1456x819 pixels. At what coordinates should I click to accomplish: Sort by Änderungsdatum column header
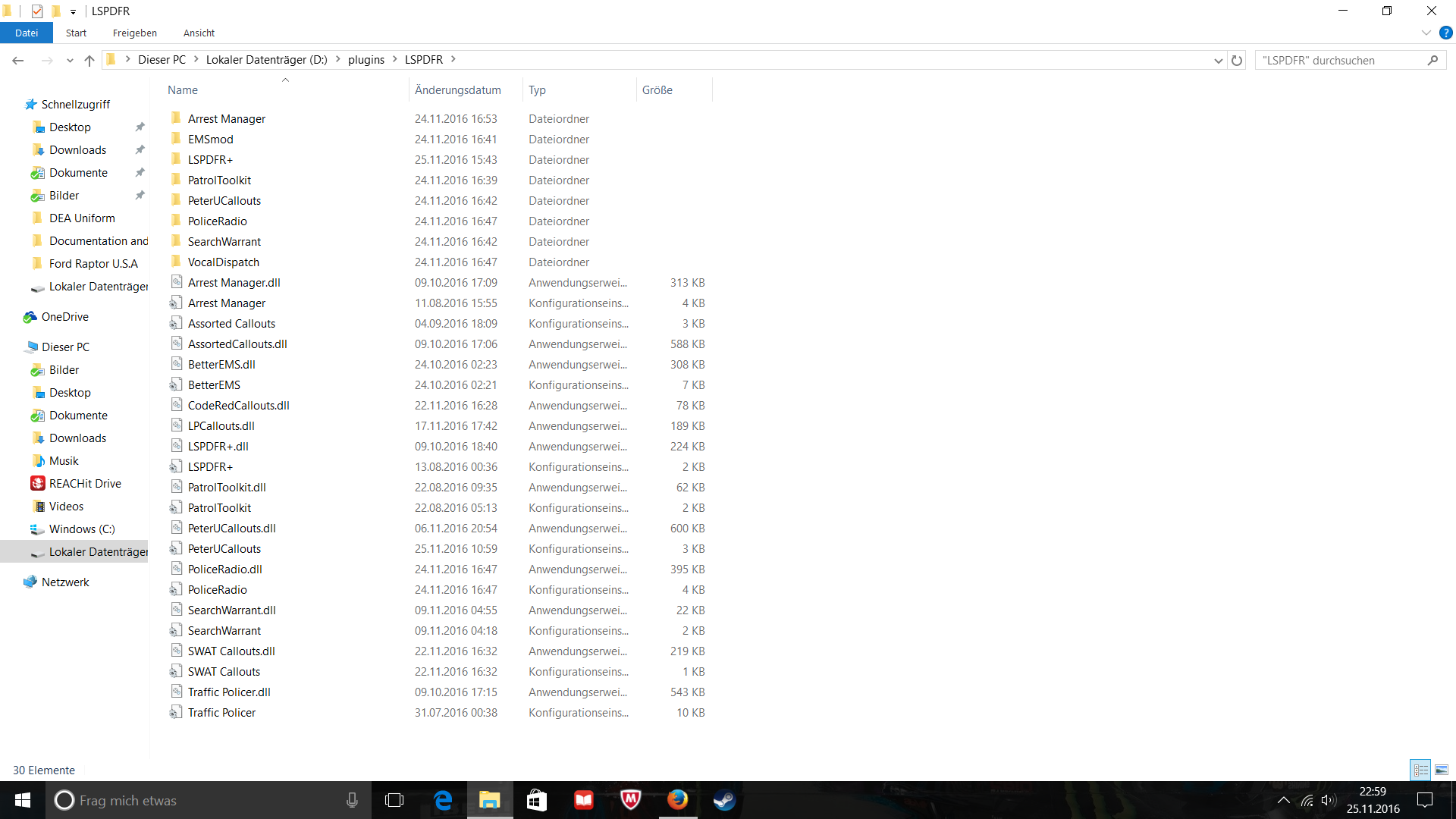pos(457,89)
